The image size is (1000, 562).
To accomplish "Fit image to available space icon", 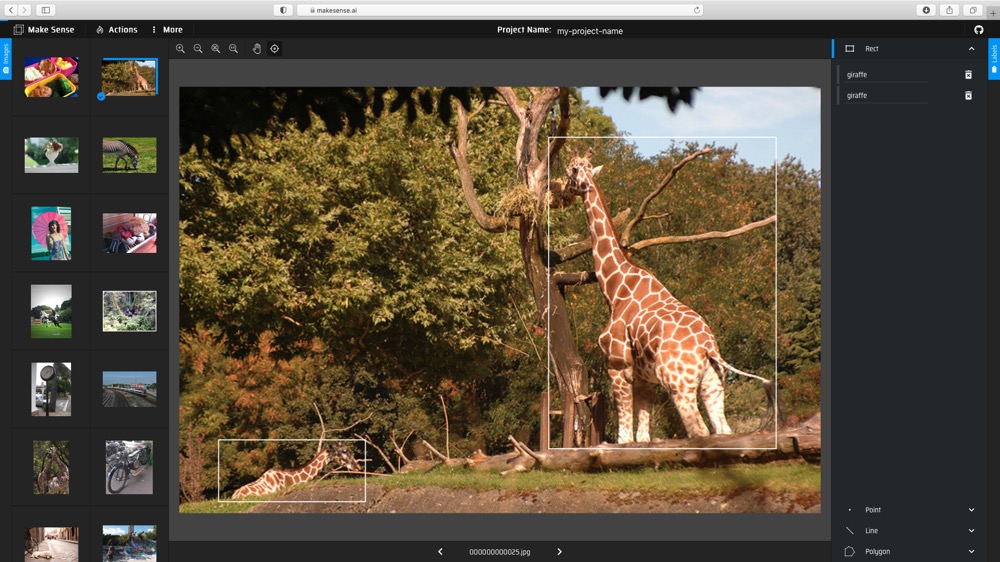I will point(216,48).
